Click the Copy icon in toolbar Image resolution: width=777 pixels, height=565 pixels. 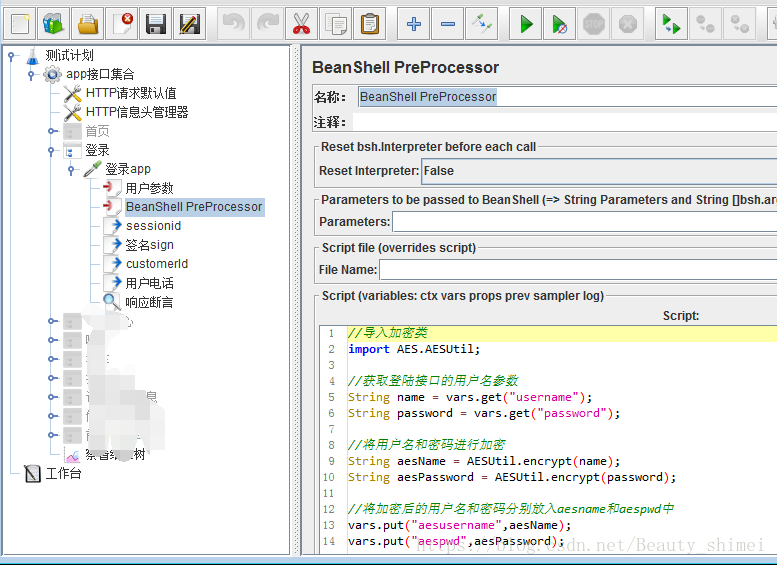pyautogui.click(x=335, y=24)
